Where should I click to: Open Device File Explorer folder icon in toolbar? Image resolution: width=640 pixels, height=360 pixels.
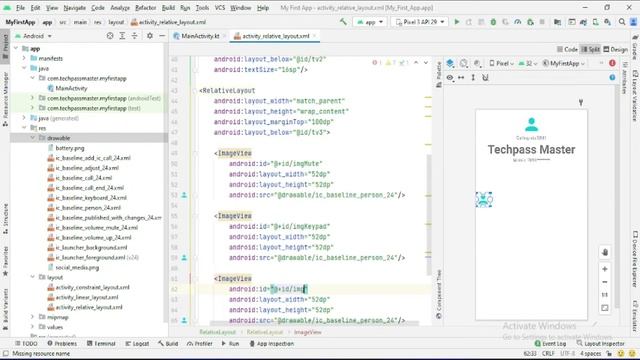pos(557,22)
